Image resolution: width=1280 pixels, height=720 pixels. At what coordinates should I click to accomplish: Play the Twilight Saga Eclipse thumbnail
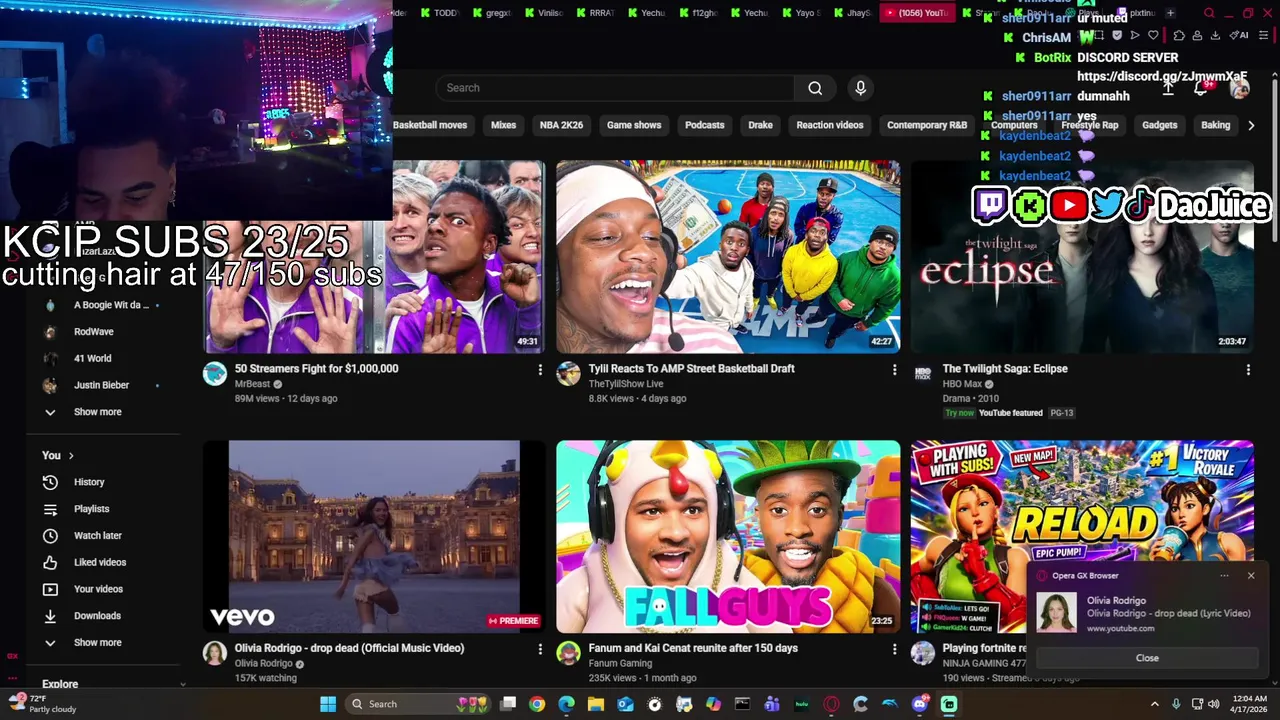[1082, 257]
